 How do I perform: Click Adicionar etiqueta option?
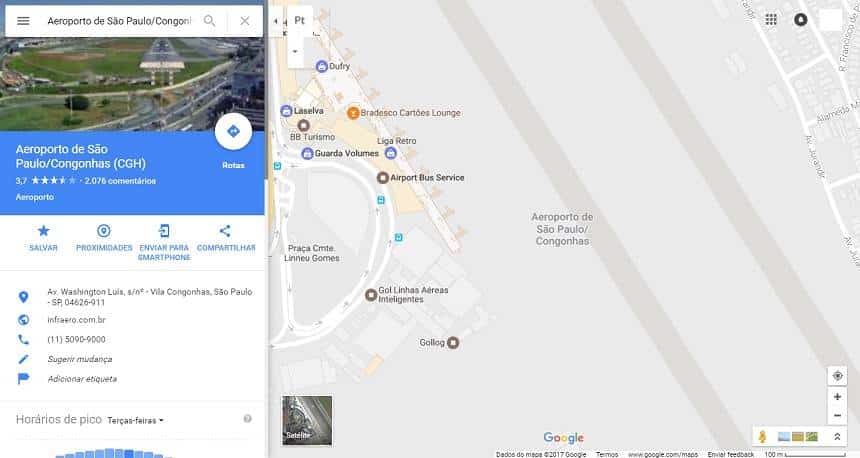coord(82,379)
